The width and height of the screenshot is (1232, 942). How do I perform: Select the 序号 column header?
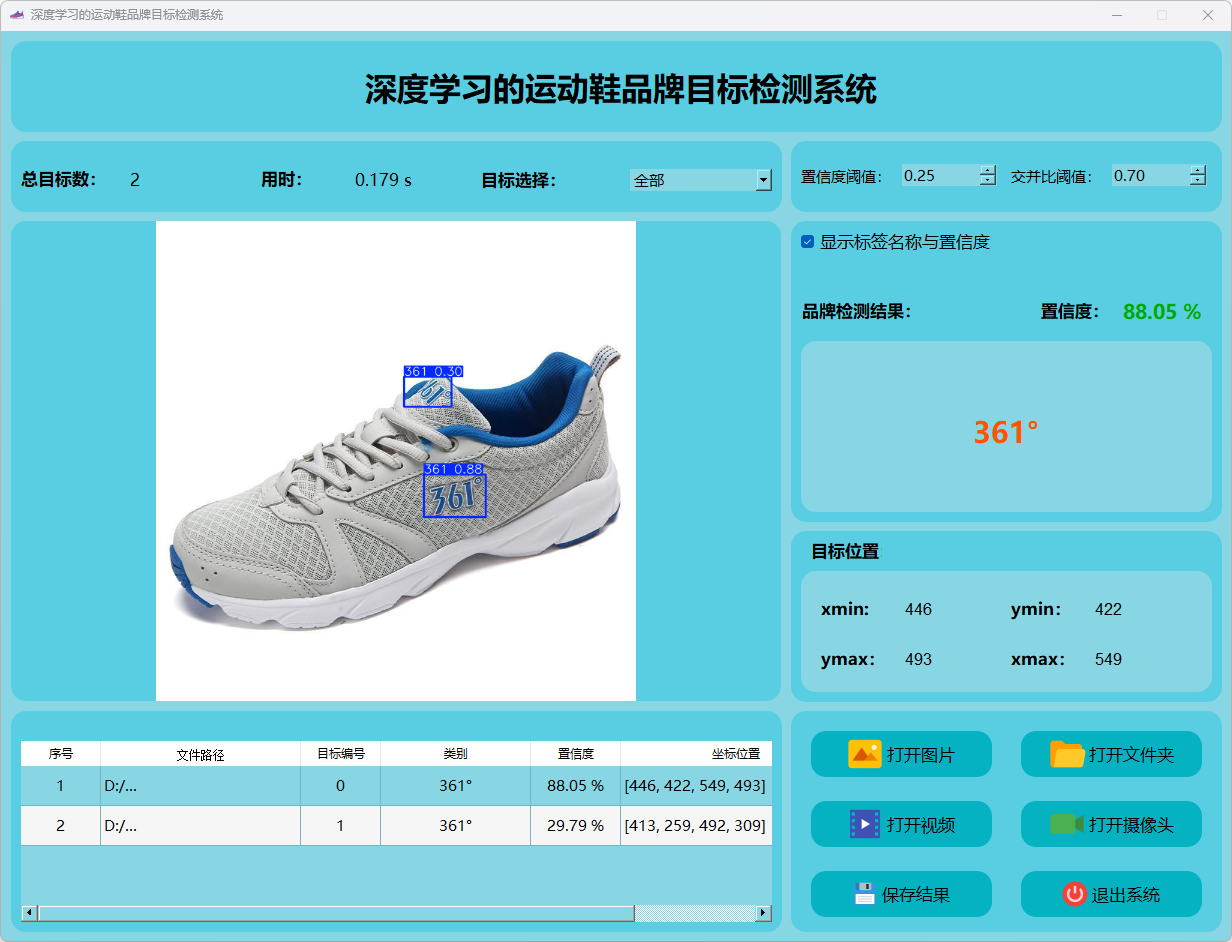(61, 754)
